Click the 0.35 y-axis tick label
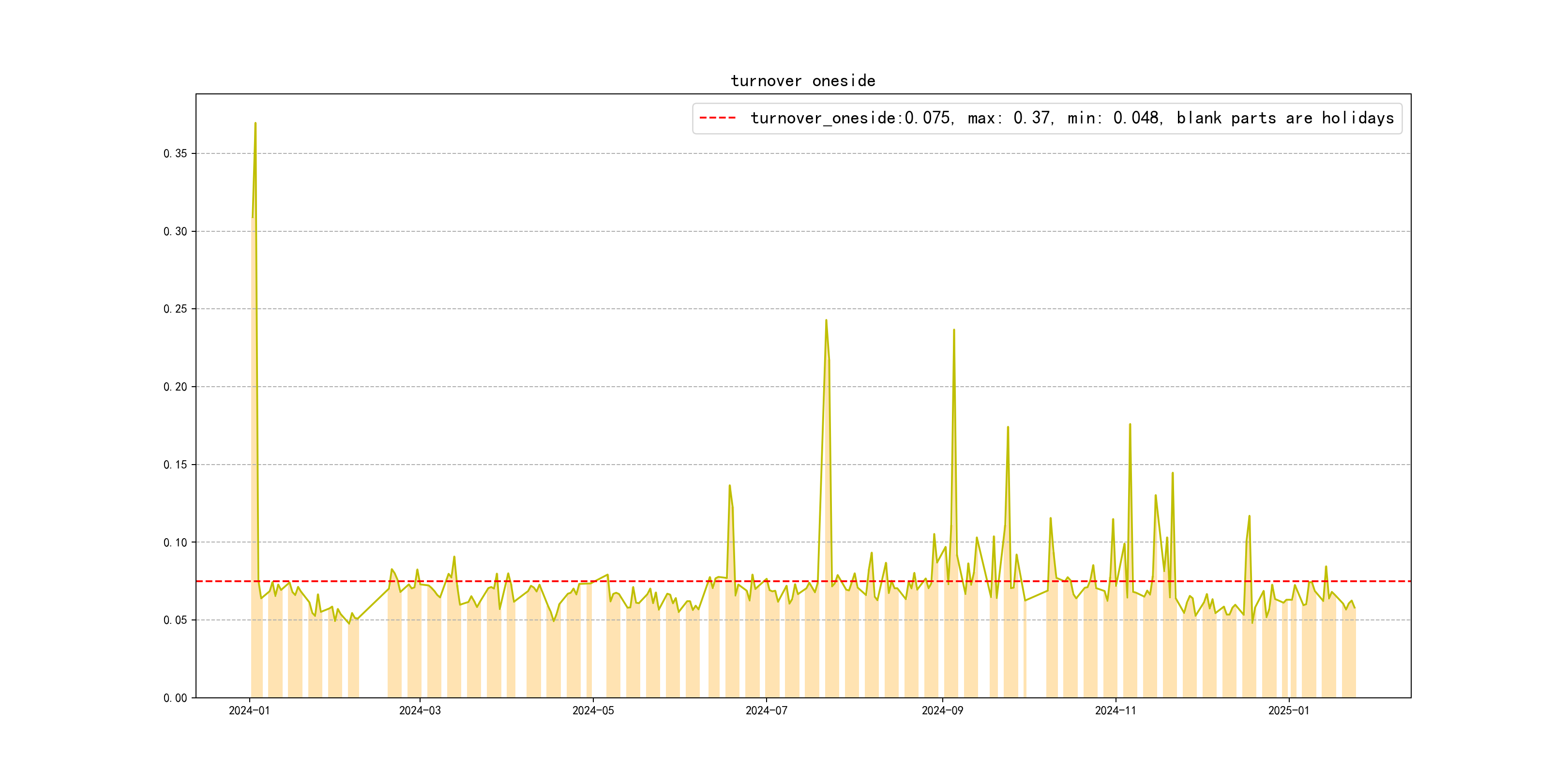 pos(175,153)
